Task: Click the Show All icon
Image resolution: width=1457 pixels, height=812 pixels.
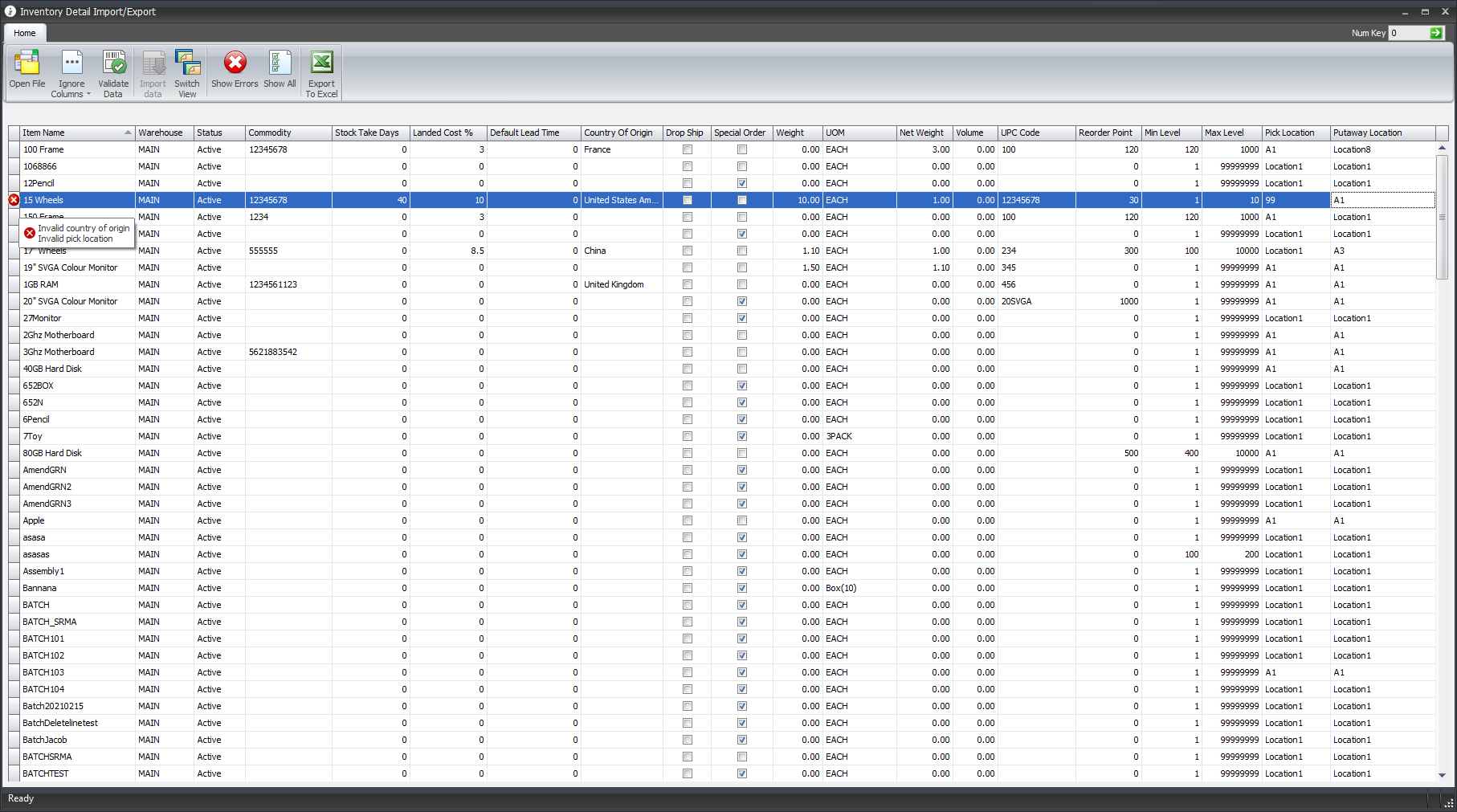Action: click(280, 64)
